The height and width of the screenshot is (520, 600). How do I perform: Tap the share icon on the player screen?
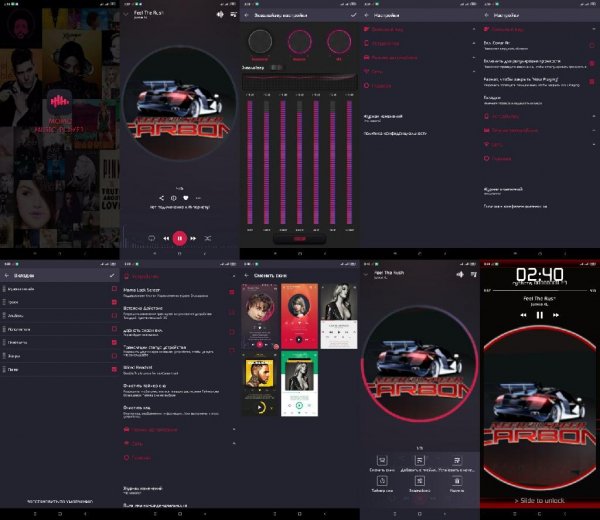coord(161,198)
